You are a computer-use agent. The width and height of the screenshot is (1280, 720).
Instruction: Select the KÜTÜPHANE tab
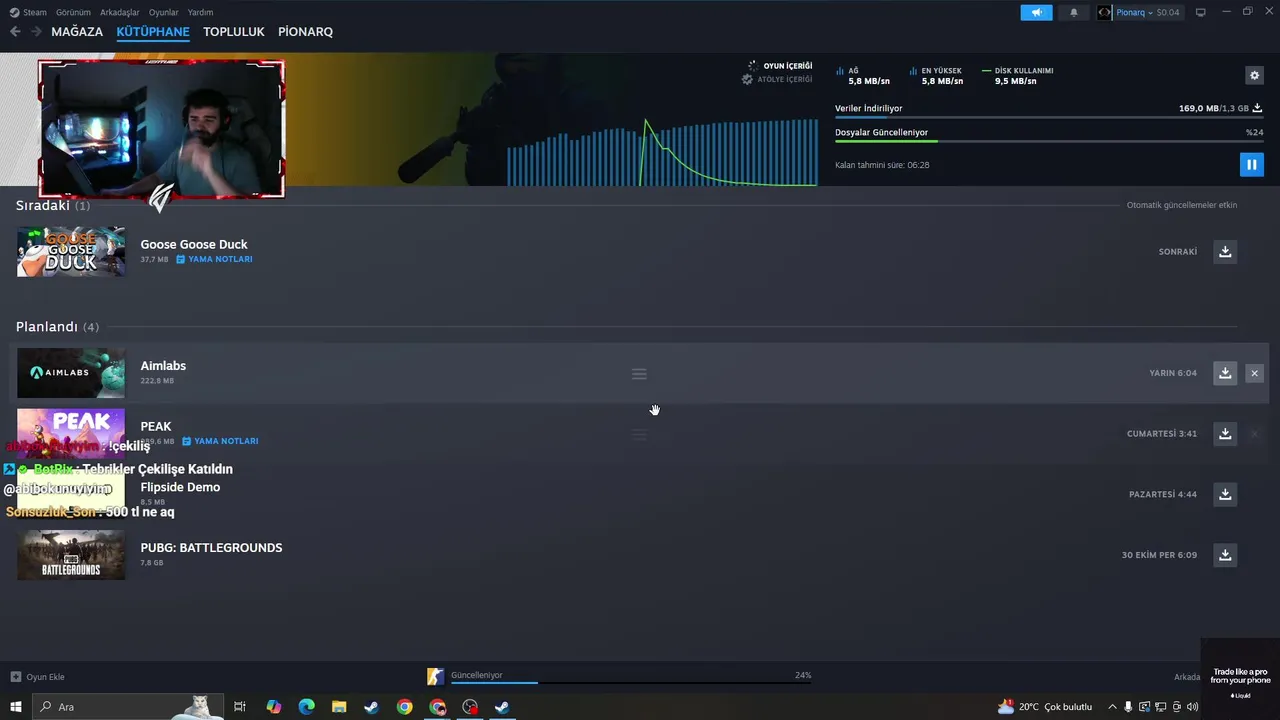click(153, 32)
